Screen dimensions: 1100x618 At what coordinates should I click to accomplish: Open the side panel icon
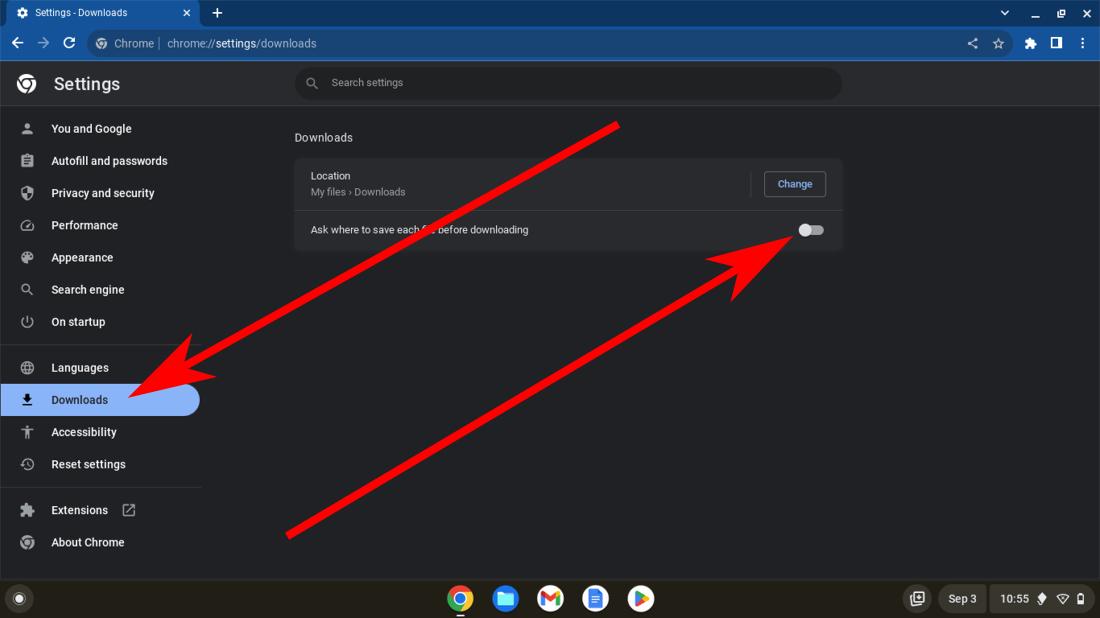(1056, 43)
